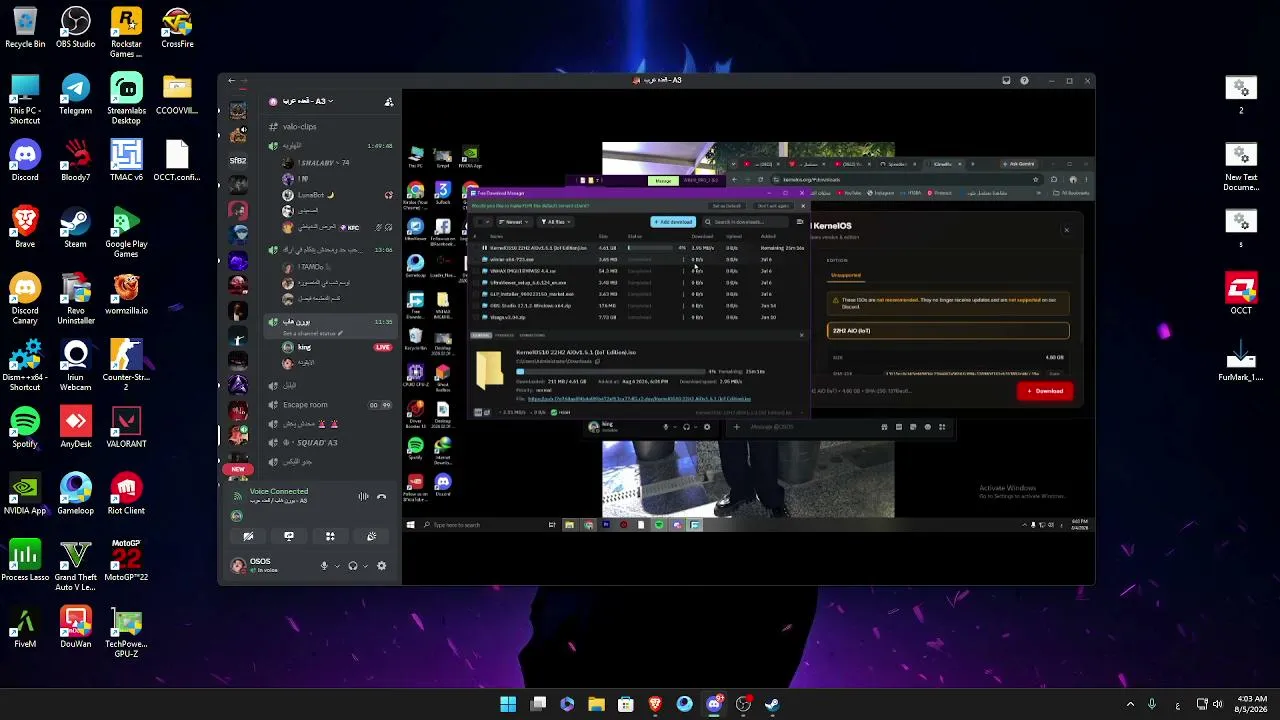Show hidden icons in the system tray
This screenshot has height=720, width=1280.
point(1131,704)
